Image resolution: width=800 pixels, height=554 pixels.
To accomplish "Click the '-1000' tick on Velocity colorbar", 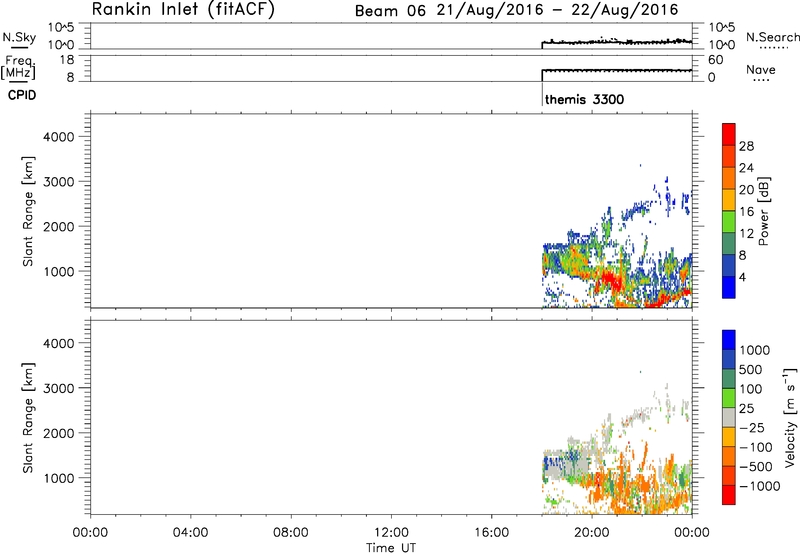I will pyautogui.click(x=760, y=486).
